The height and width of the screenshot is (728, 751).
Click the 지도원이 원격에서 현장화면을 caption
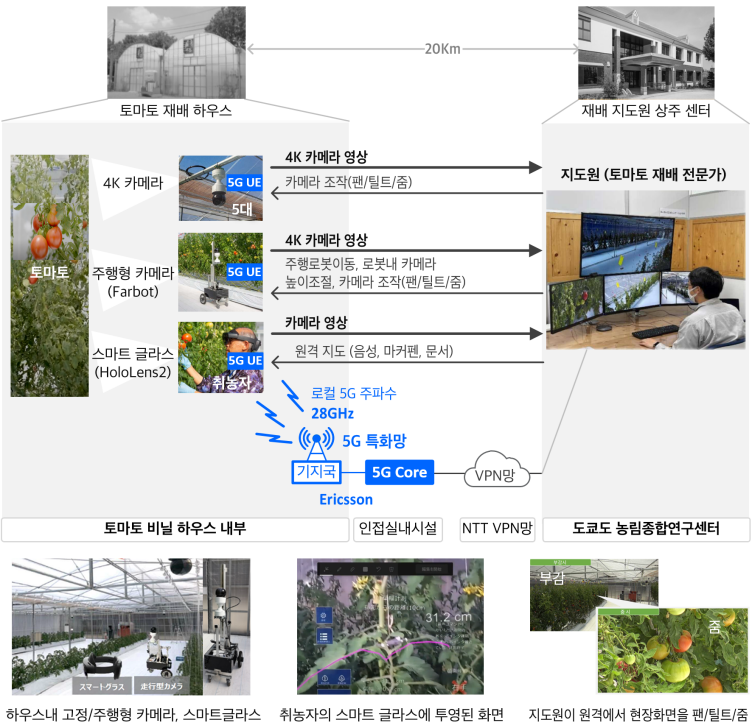click(638, 715)
